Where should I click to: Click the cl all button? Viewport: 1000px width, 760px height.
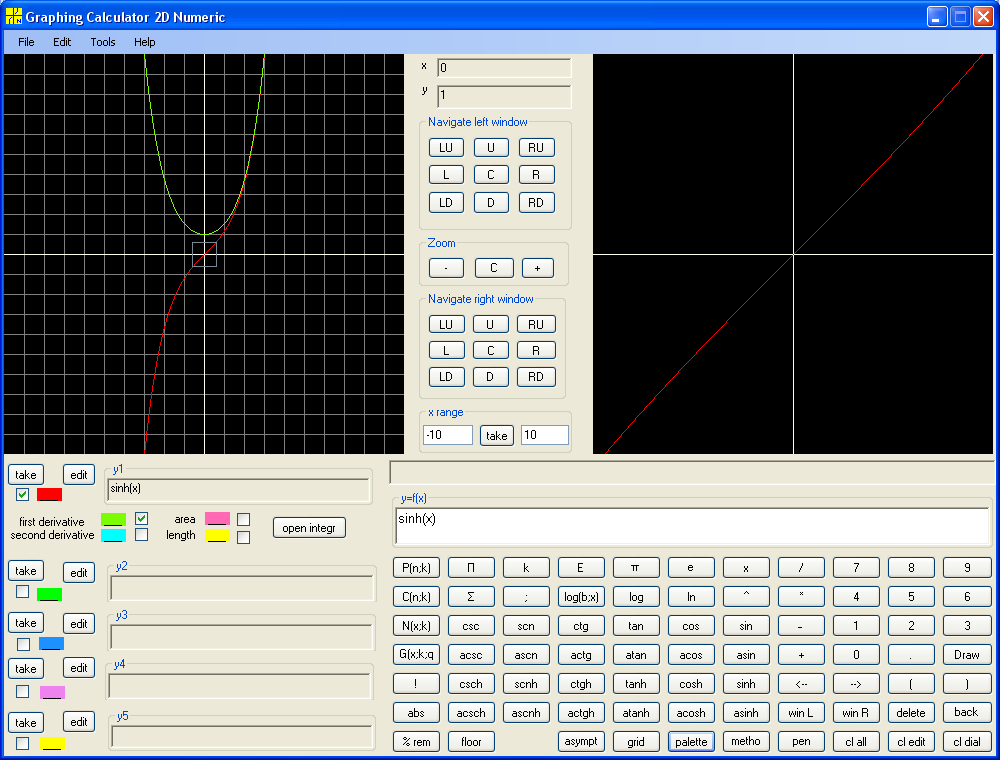[x=856, y=742]
